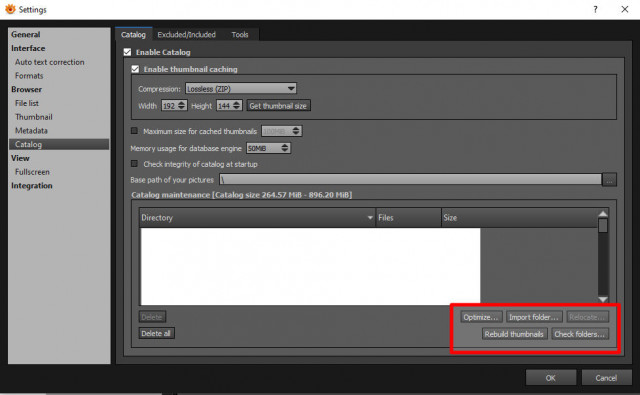This screenshot has width=640, height=395.
Task: Click the scrollbar up arrow in directory list
Action: point(603,214)
